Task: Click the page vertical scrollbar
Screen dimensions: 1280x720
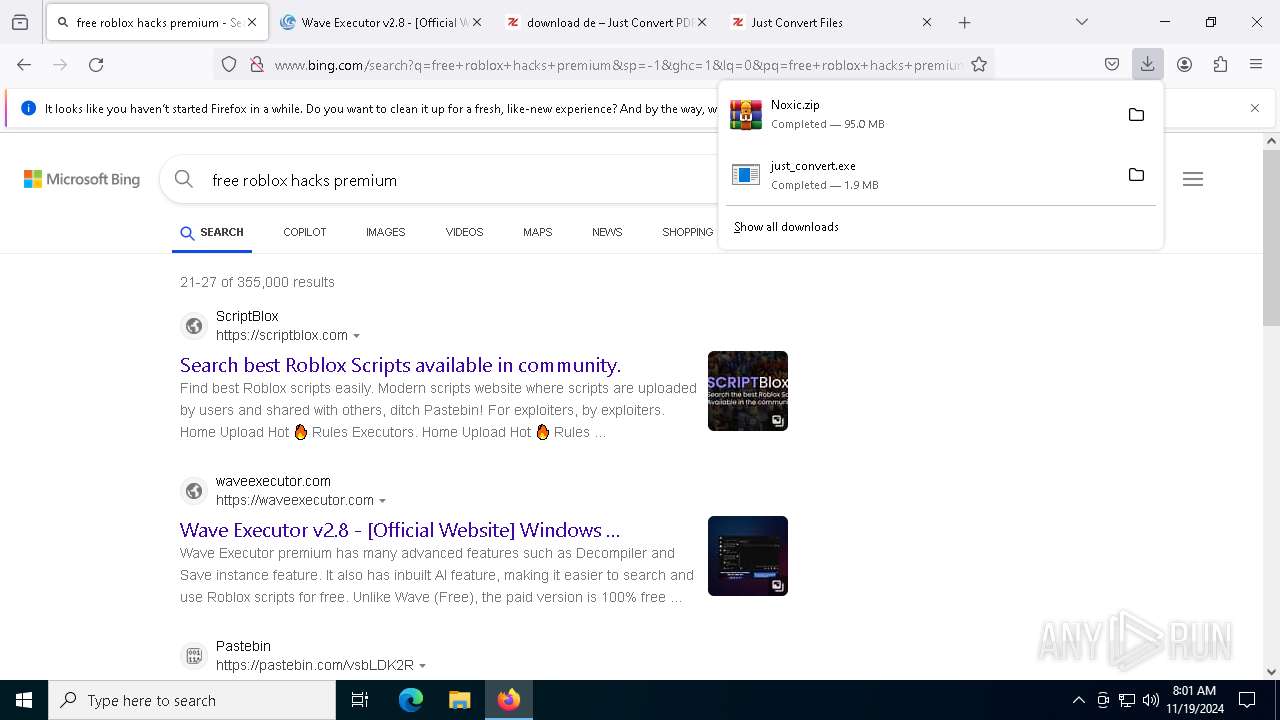Action: coord(1271,238)
